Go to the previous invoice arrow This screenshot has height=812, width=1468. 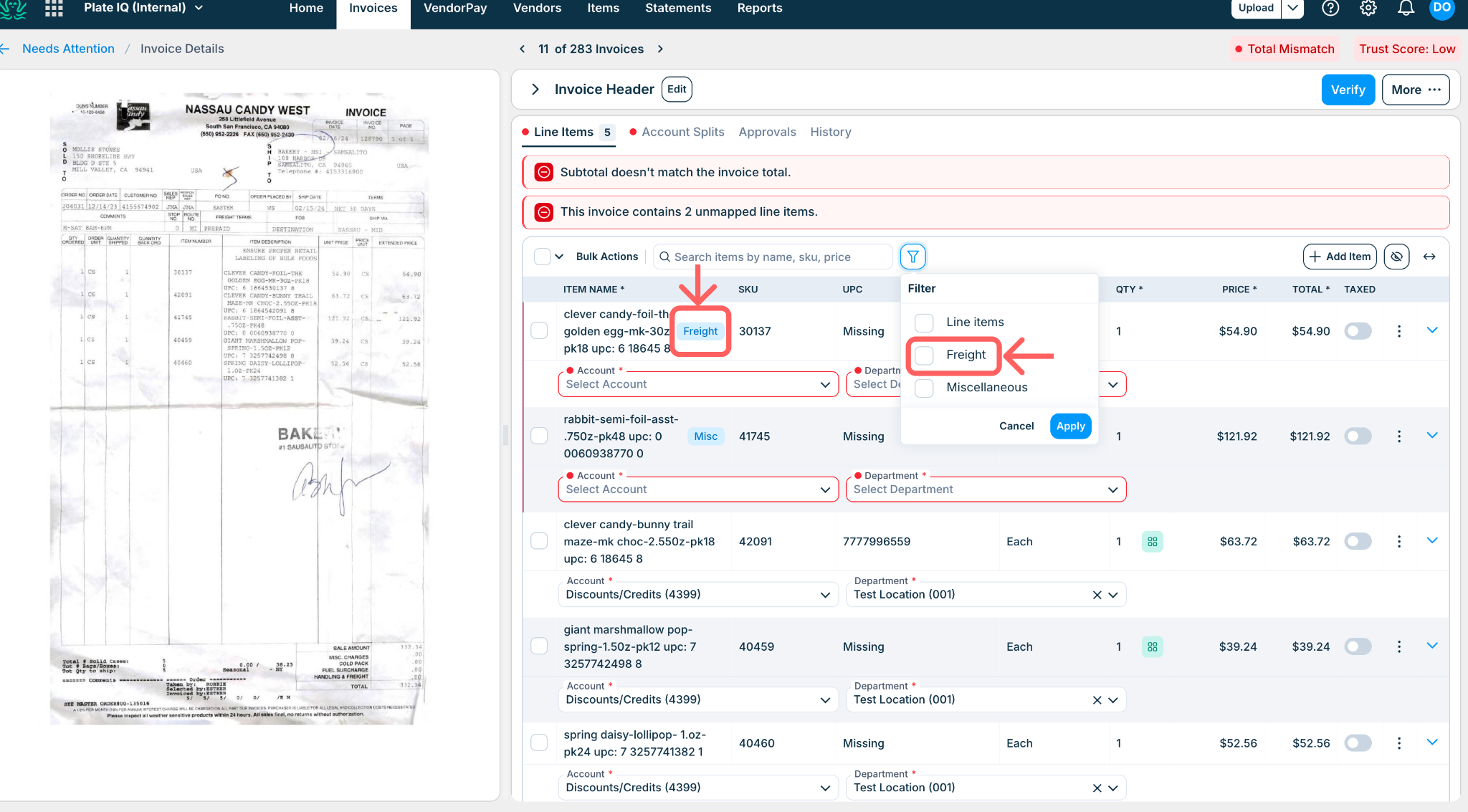(x=523, y=49)
